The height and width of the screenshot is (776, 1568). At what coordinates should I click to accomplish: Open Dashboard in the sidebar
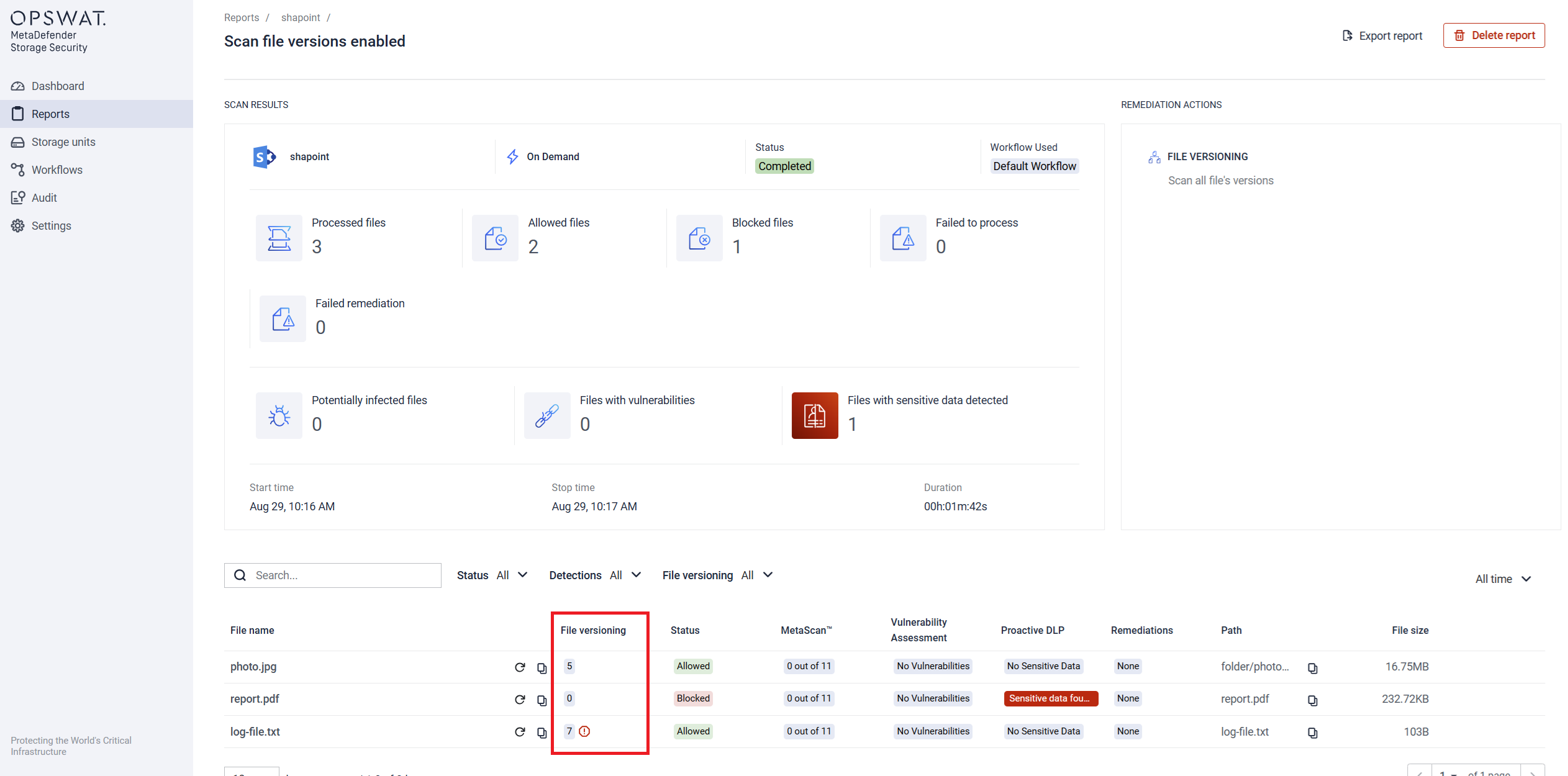point(57,86)
